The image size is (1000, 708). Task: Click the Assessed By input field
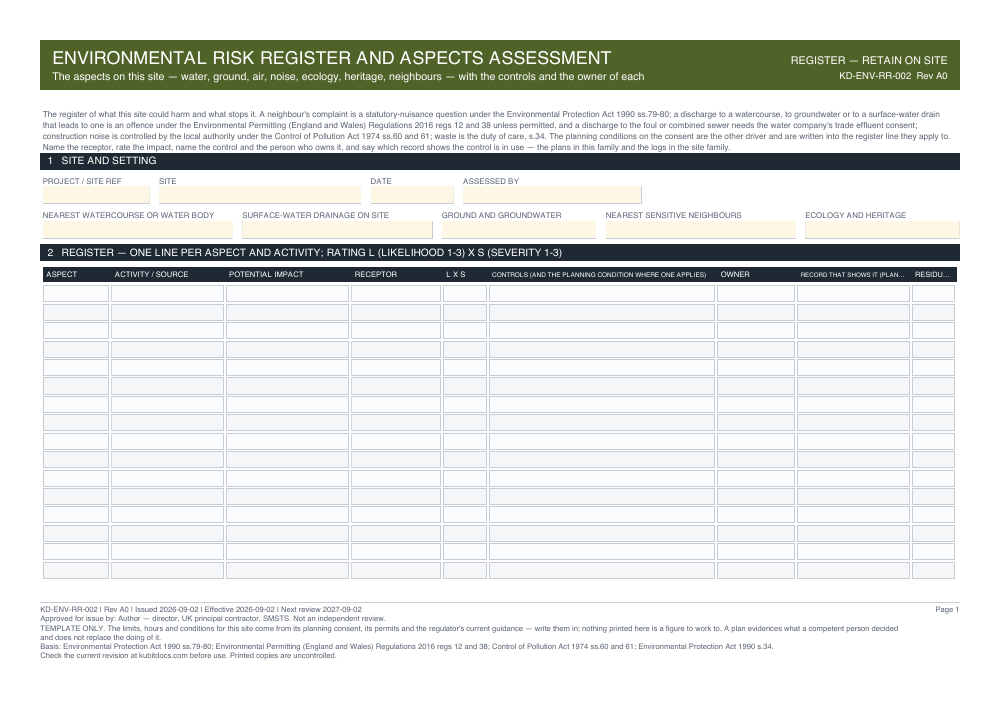552,195
